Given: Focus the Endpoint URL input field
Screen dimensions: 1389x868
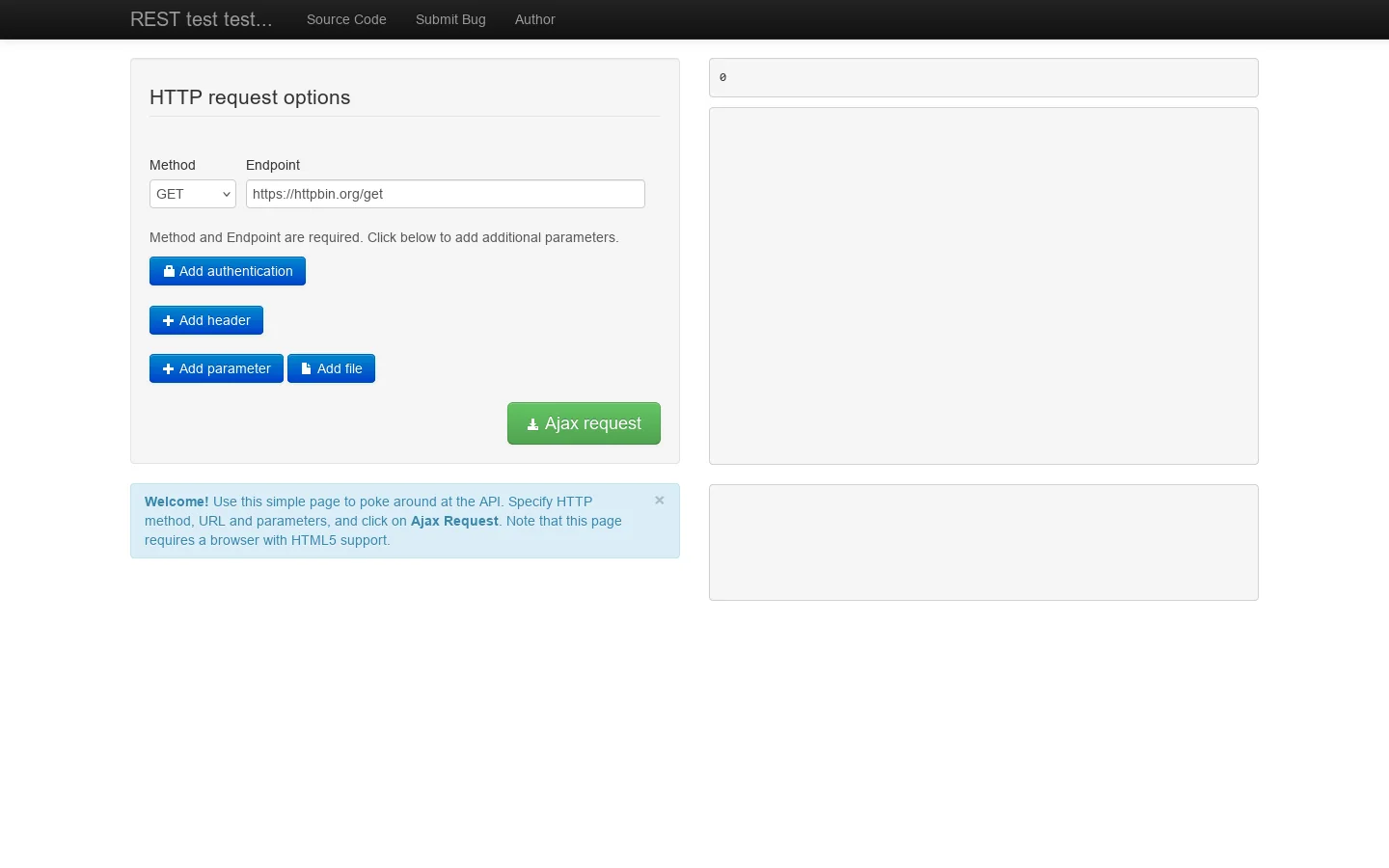Looking at the screenshot, I should pos(446,194).
